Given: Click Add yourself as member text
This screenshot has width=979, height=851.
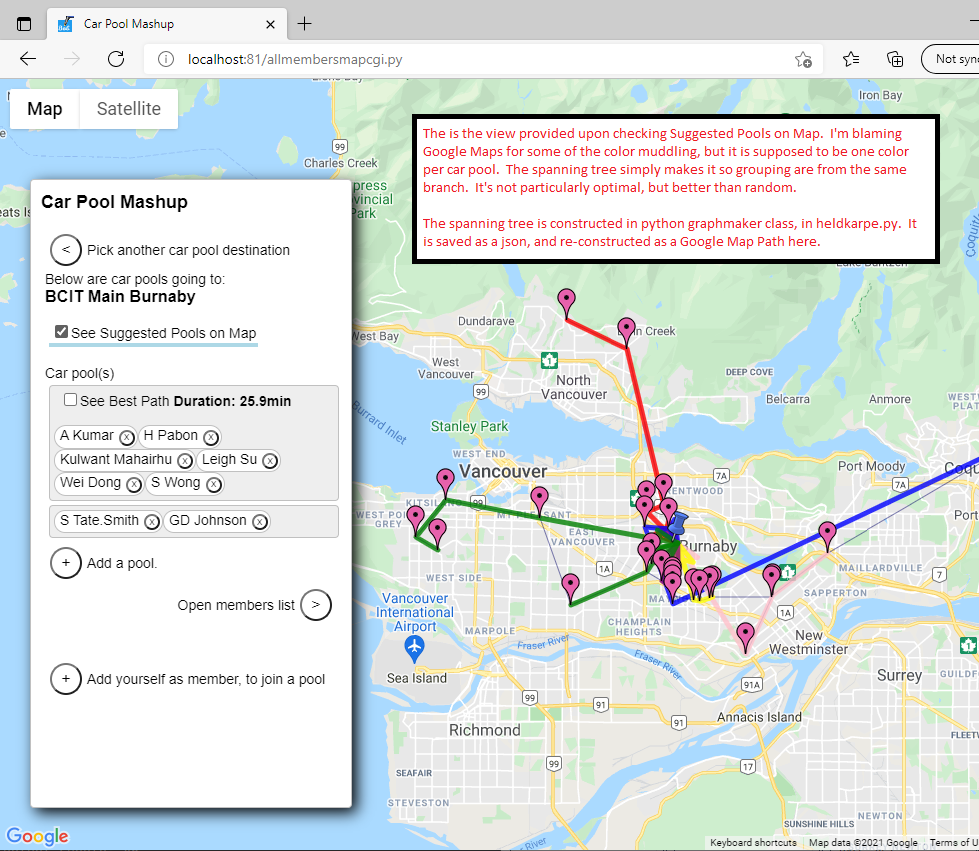Looking at the screenshot, I should (x=205, y=679).
